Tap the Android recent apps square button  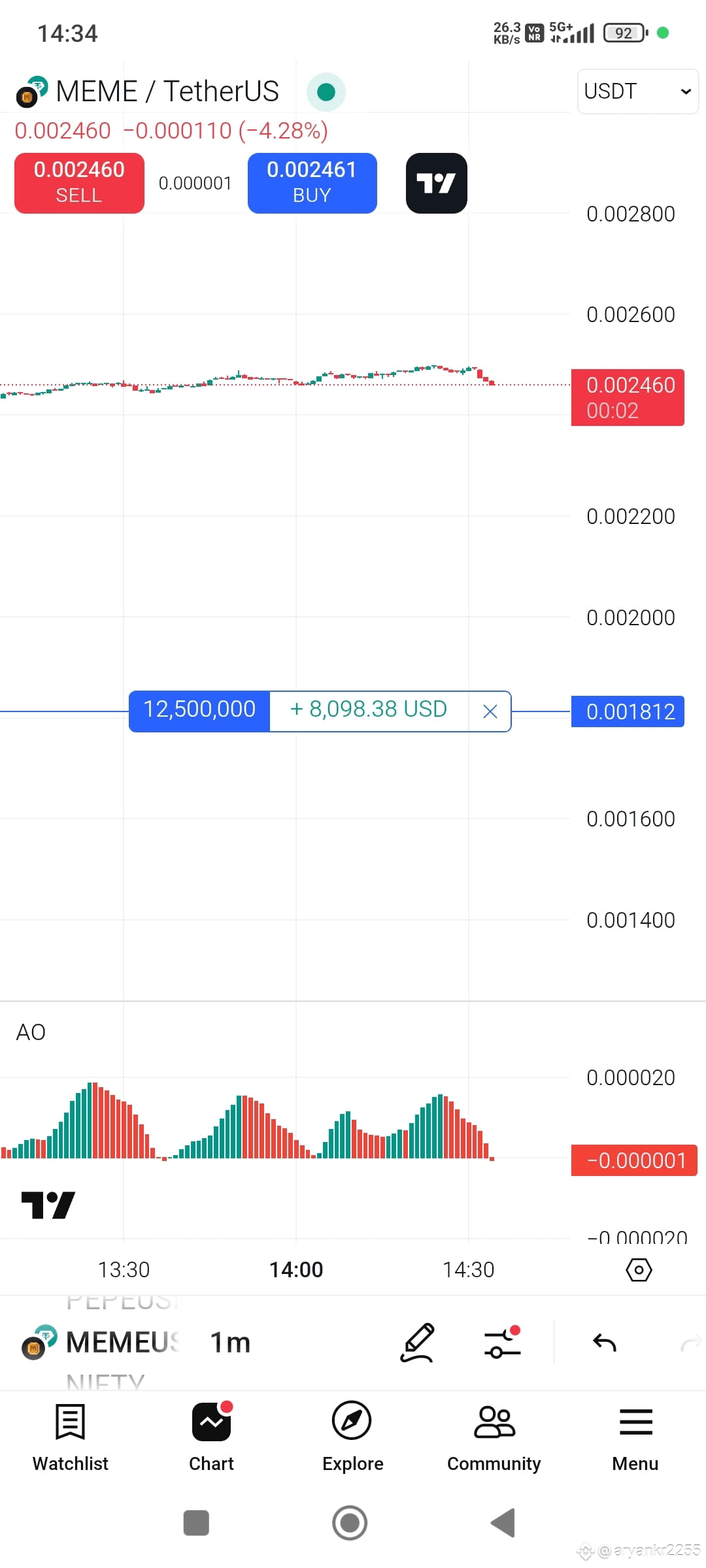pyautogui.click(x=196, y=1523)
